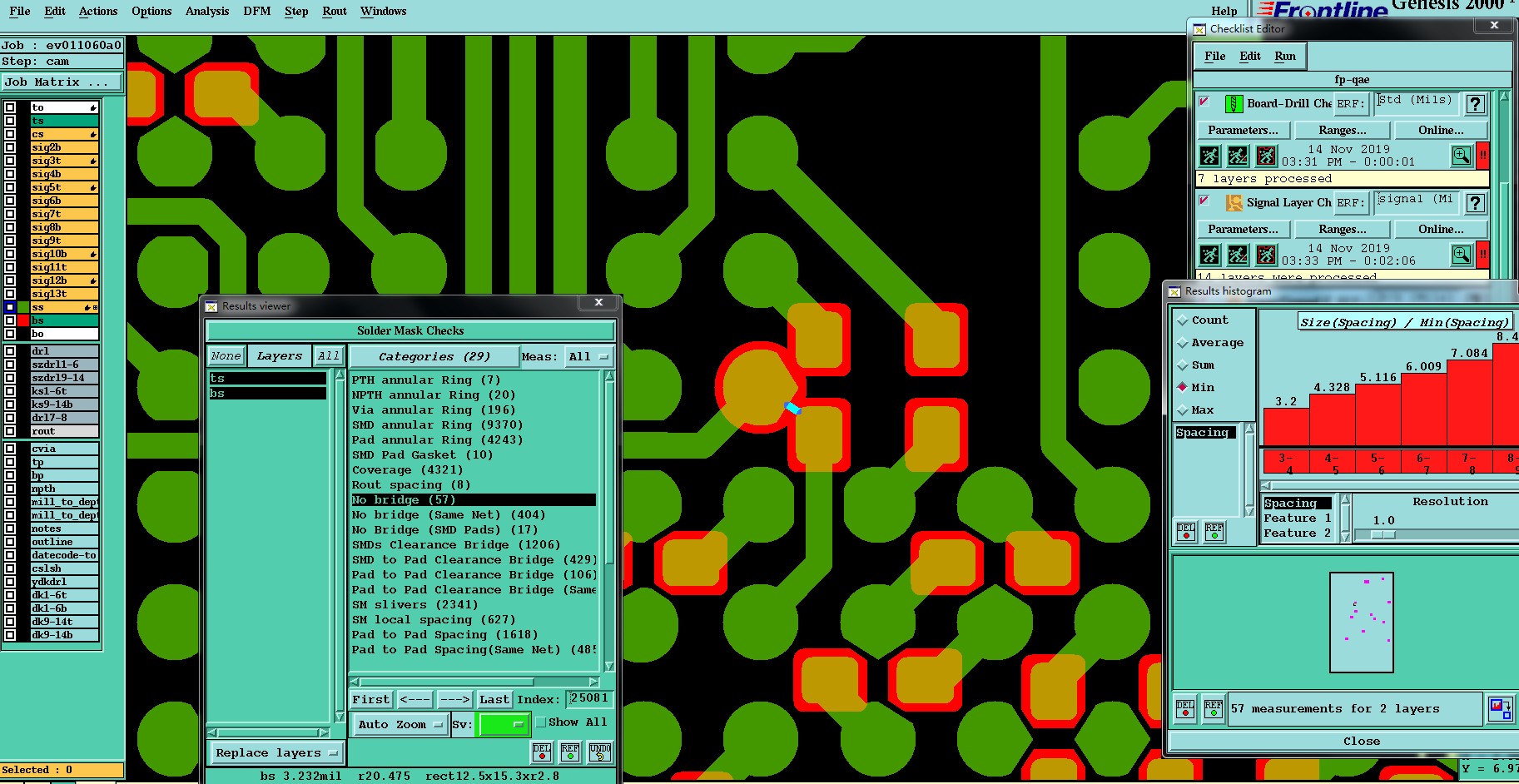Open the Rout menu

click(x=335, y=11)
